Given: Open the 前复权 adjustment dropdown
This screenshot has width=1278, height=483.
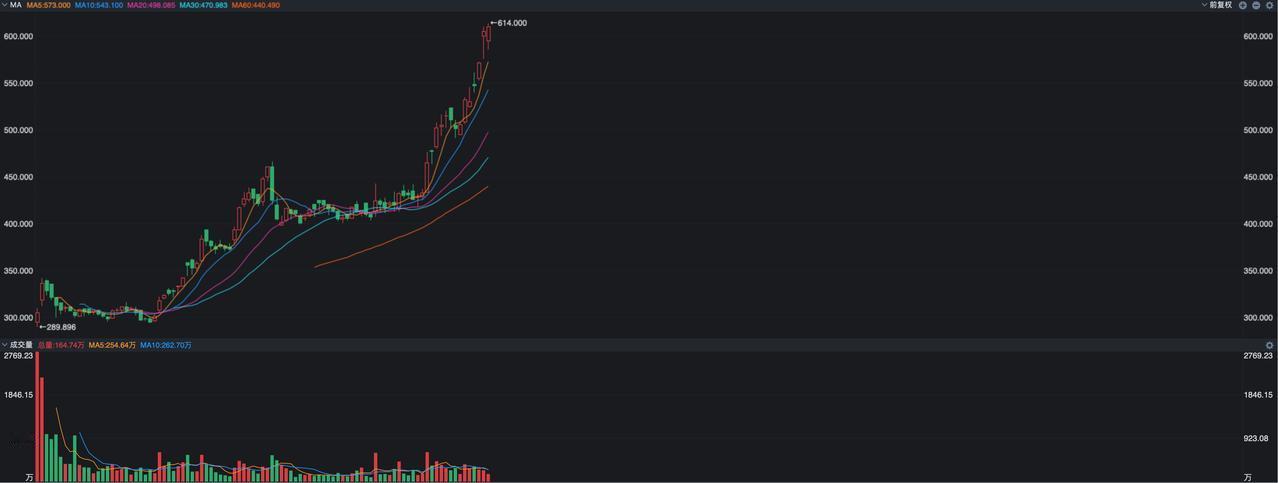Looking at the screenshot, I should click(x=1217, y=5).
